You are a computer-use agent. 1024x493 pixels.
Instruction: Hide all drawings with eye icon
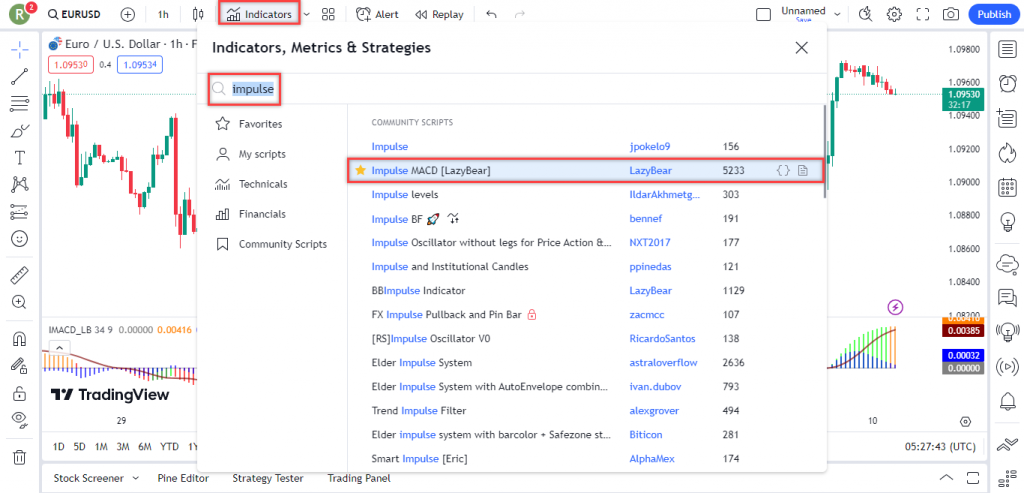[x=20, y=421]
